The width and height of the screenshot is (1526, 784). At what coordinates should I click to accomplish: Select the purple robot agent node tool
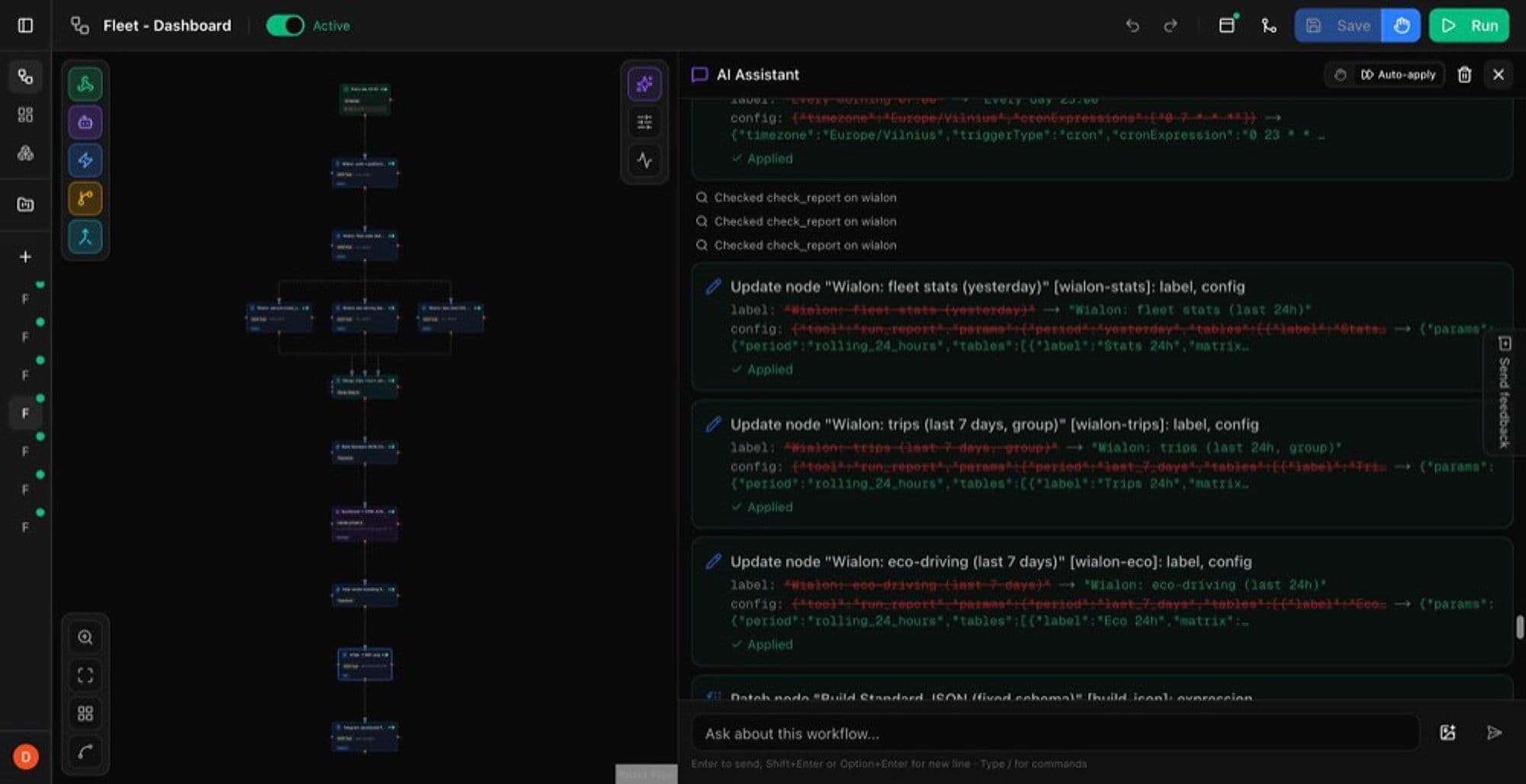[85, 122]
